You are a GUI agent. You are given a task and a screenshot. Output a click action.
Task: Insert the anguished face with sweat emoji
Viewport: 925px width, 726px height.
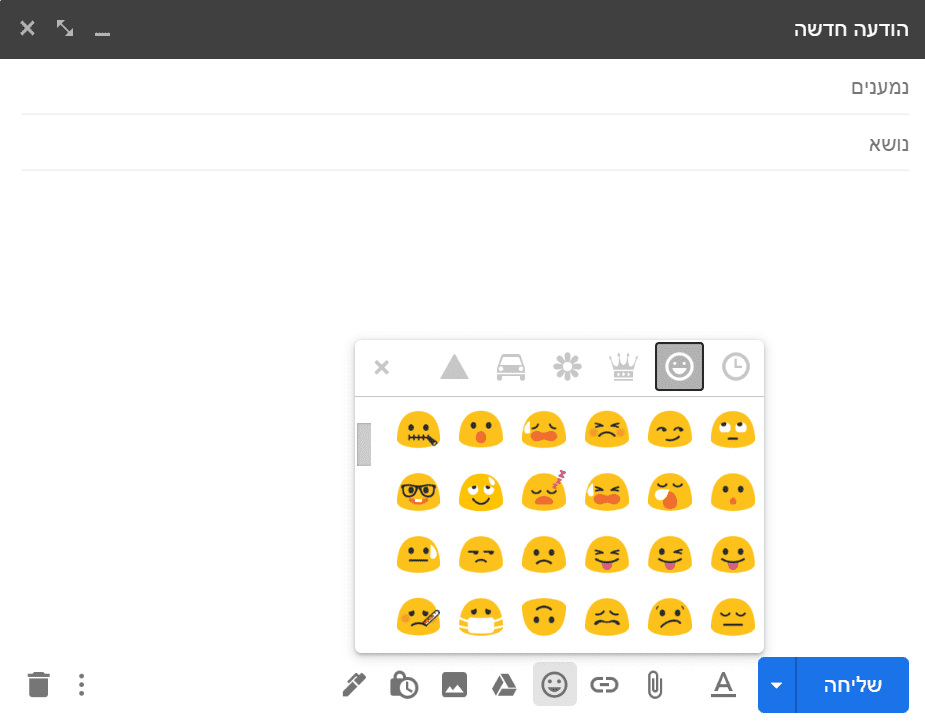click(544, 429)
